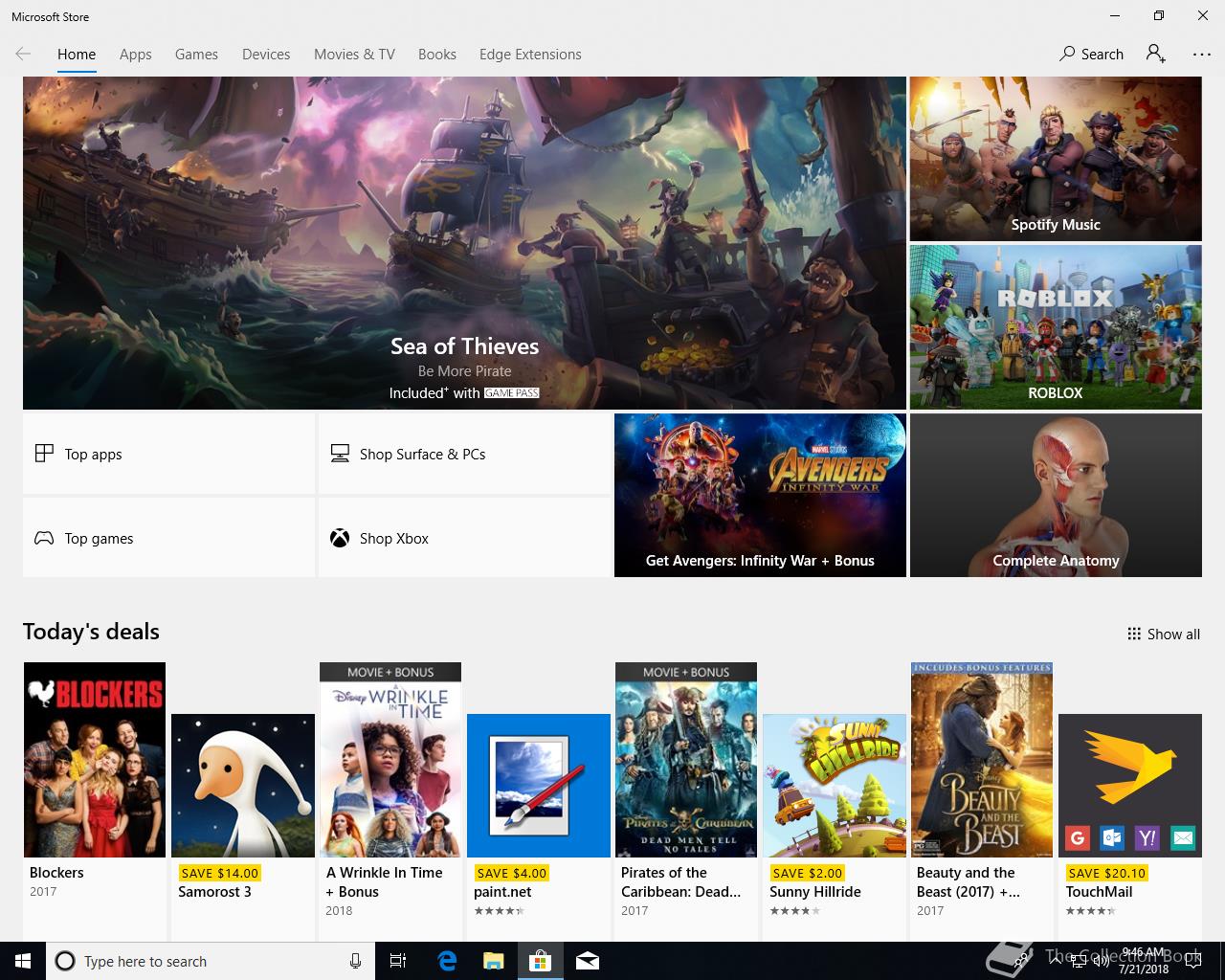Click the Search label in the header
1225x980 pixels.
pos(1102,55)
